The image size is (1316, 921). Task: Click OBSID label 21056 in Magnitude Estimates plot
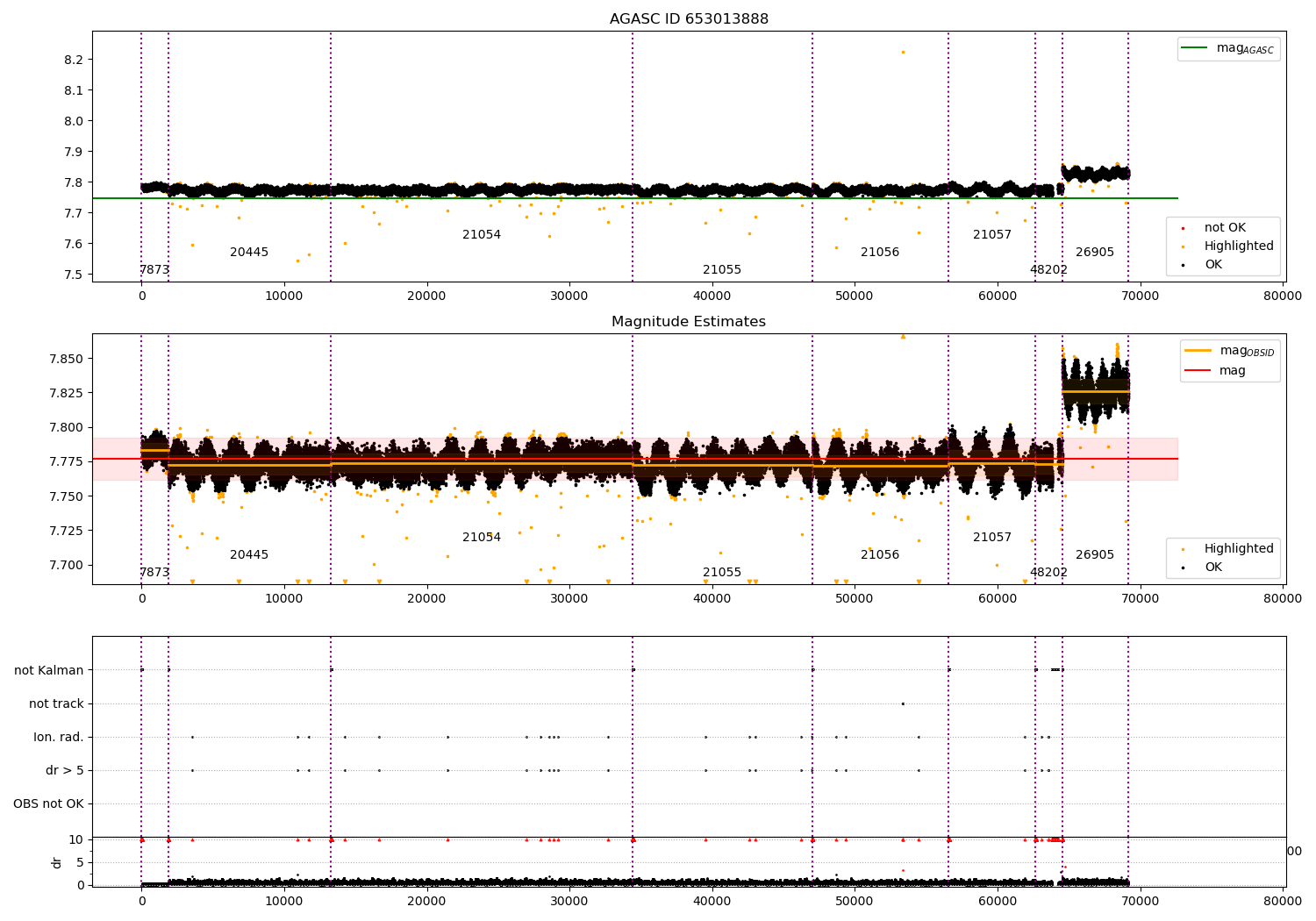pyautogui.click(x=880, y=555)
